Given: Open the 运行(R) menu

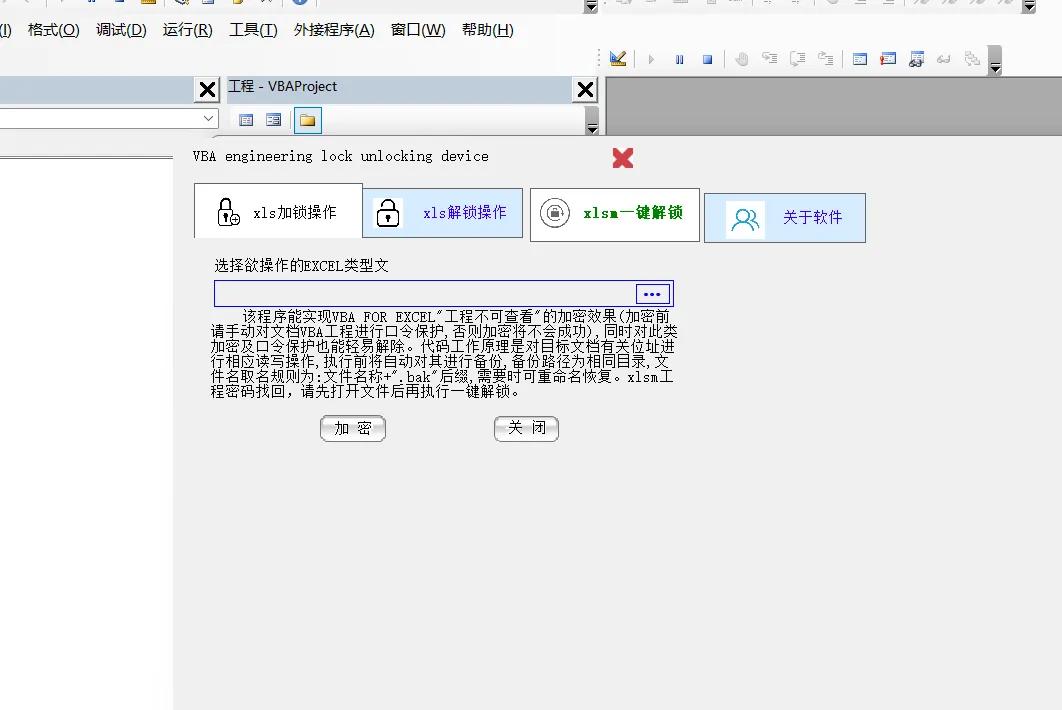Looking at the screenshot, I should 188,30.
